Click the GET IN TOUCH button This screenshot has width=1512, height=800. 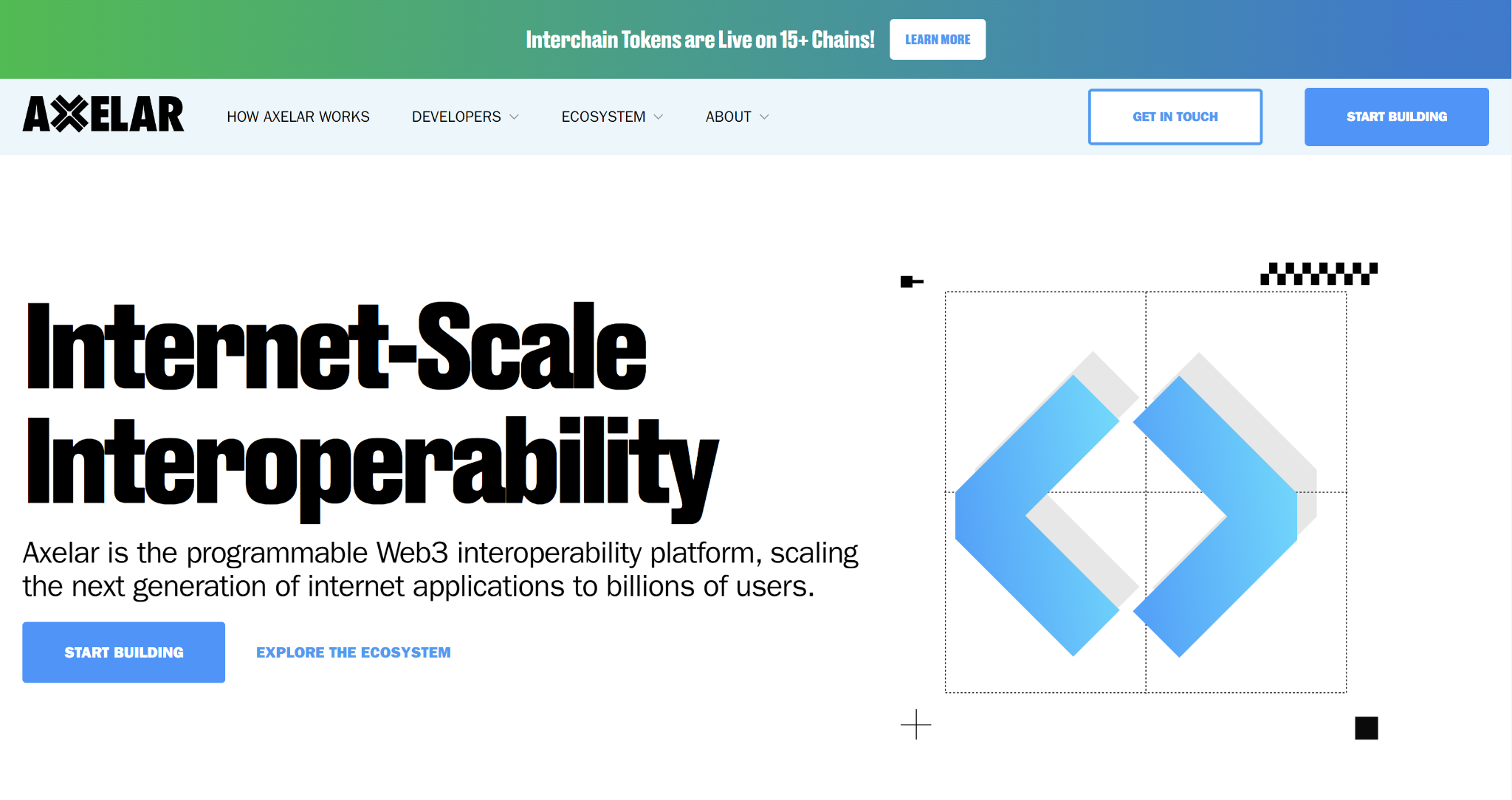[1176, 117]
